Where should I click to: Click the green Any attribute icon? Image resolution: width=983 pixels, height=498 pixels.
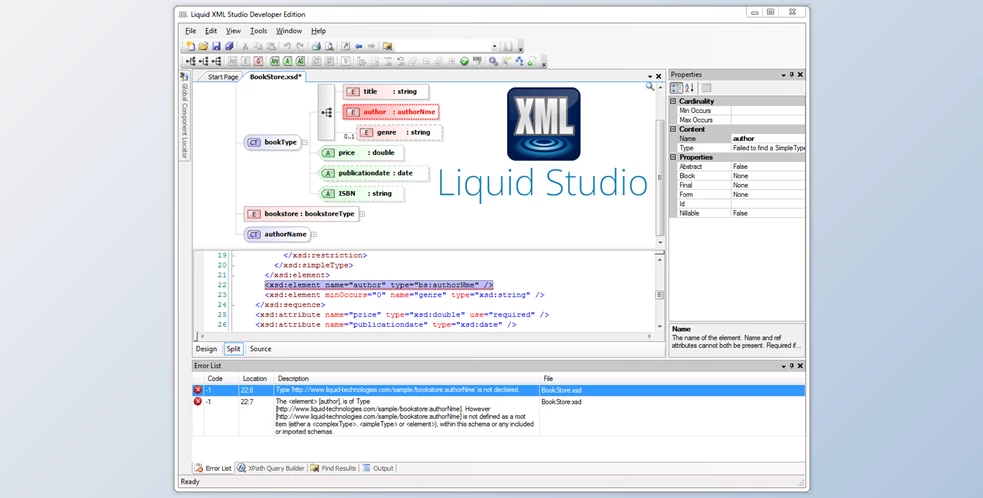click(275, 61)
